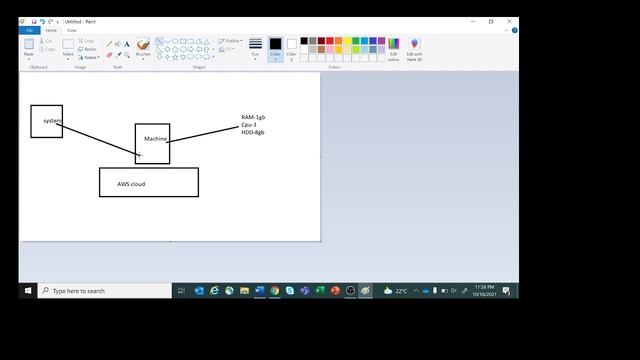Select the Diamond shape
Image resolution: width=640 pixels, height=360 pixels.
point(167,49)
